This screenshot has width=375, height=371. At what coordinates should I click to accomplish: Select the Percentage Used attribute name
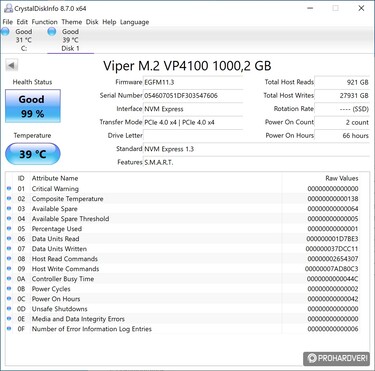pos(57,229)
